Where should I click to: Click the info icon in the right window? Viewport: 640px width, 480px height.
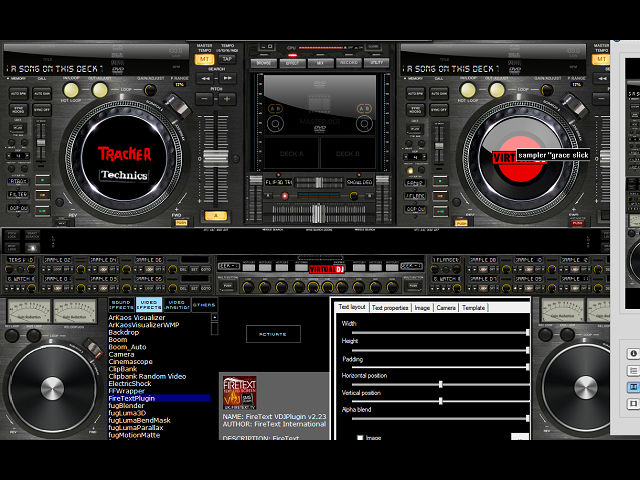pos(633,353)
